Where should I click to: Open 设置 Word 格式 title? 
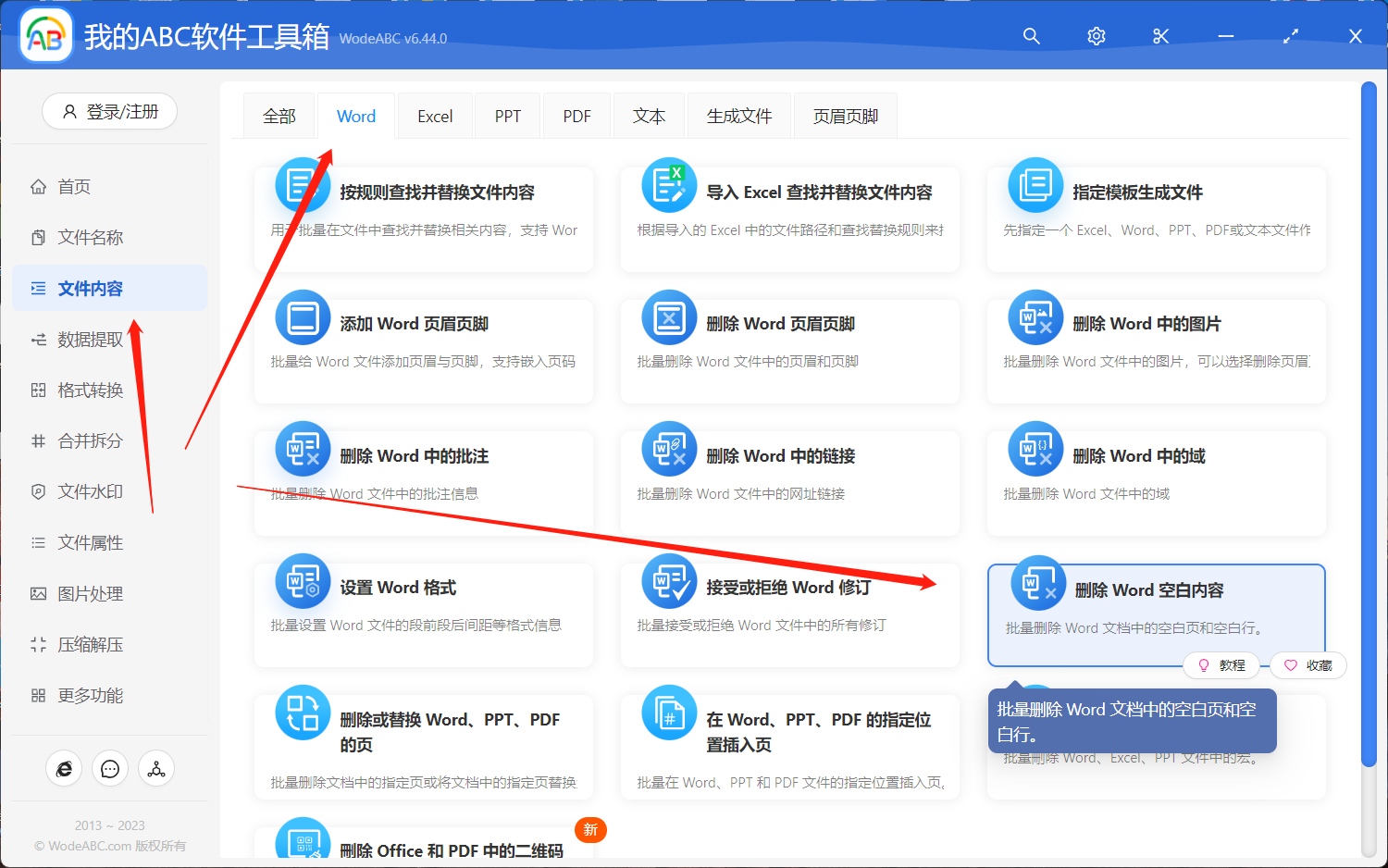398,588
